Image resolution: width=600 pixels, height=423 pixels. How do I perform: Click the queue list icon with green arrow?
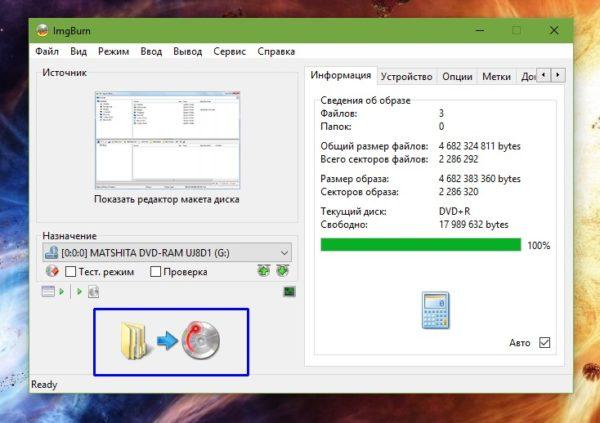[53, 292]
